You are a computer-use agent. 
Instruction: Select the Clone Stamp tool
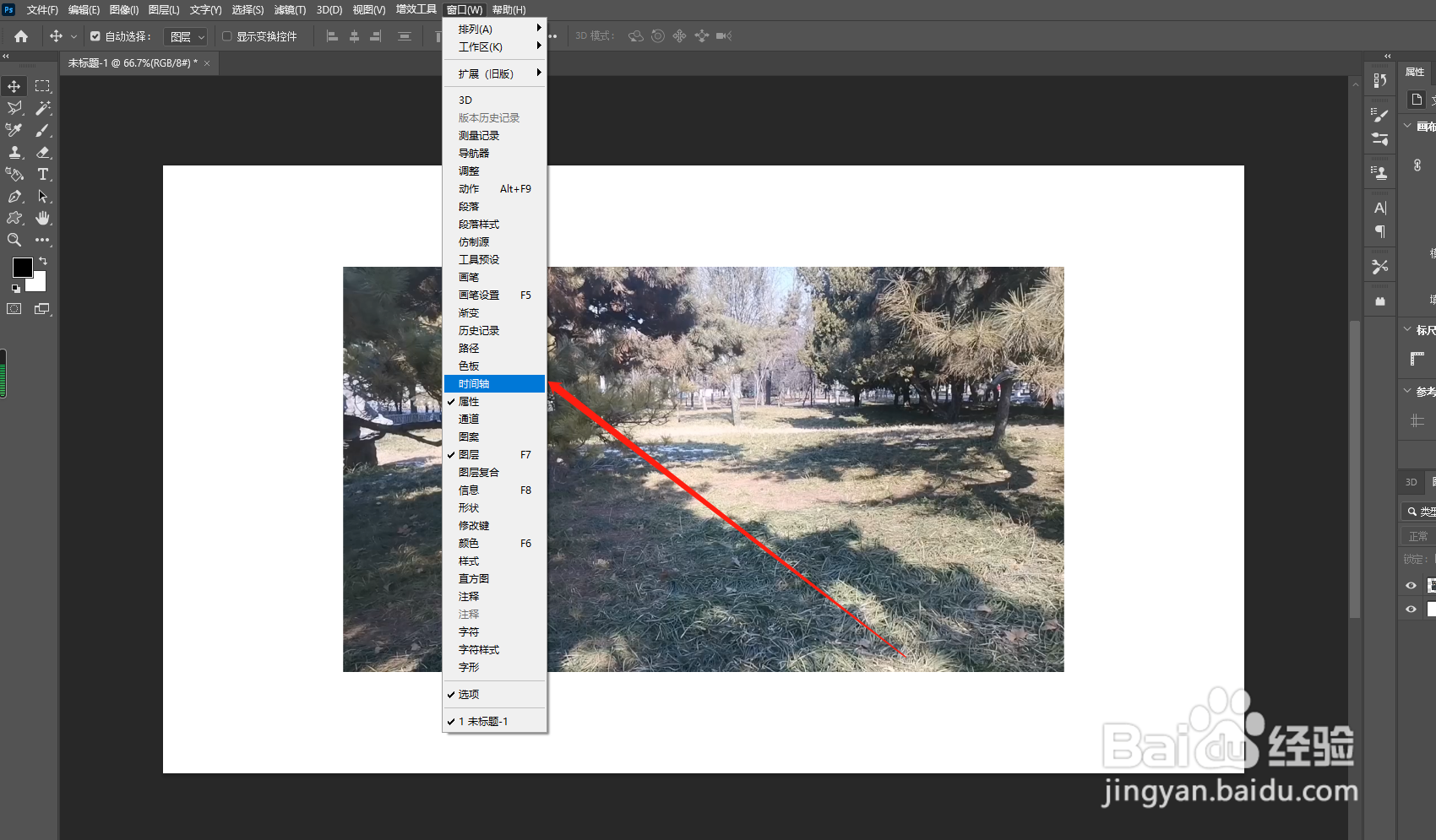[x=14, y=152]
